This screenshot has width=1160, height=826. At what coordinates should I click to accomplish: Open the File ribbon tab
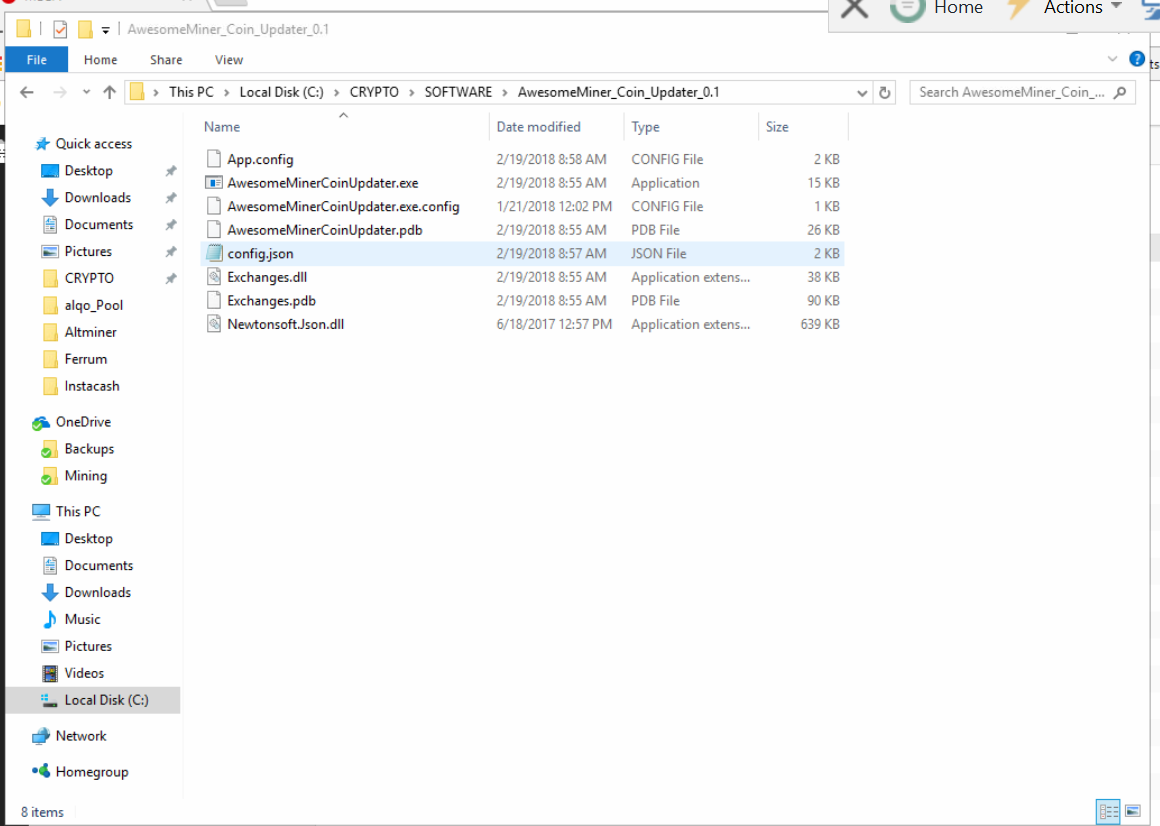36,60
